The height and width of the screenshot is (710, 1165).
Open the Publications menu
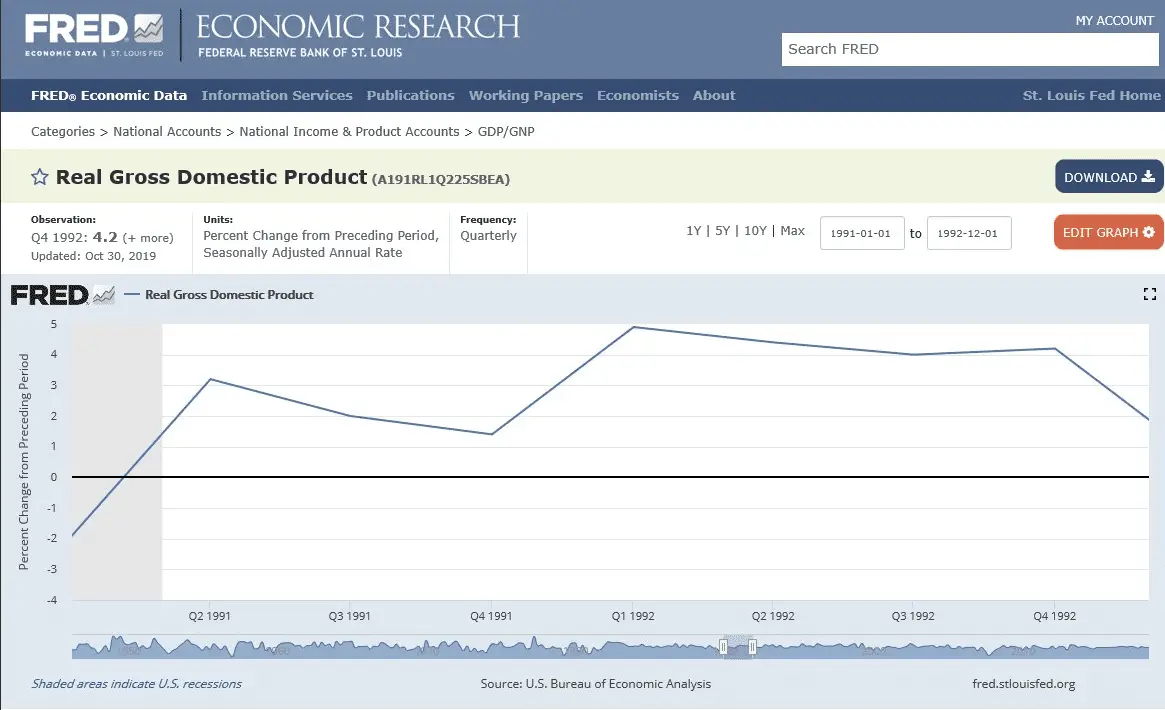[410, 96]
